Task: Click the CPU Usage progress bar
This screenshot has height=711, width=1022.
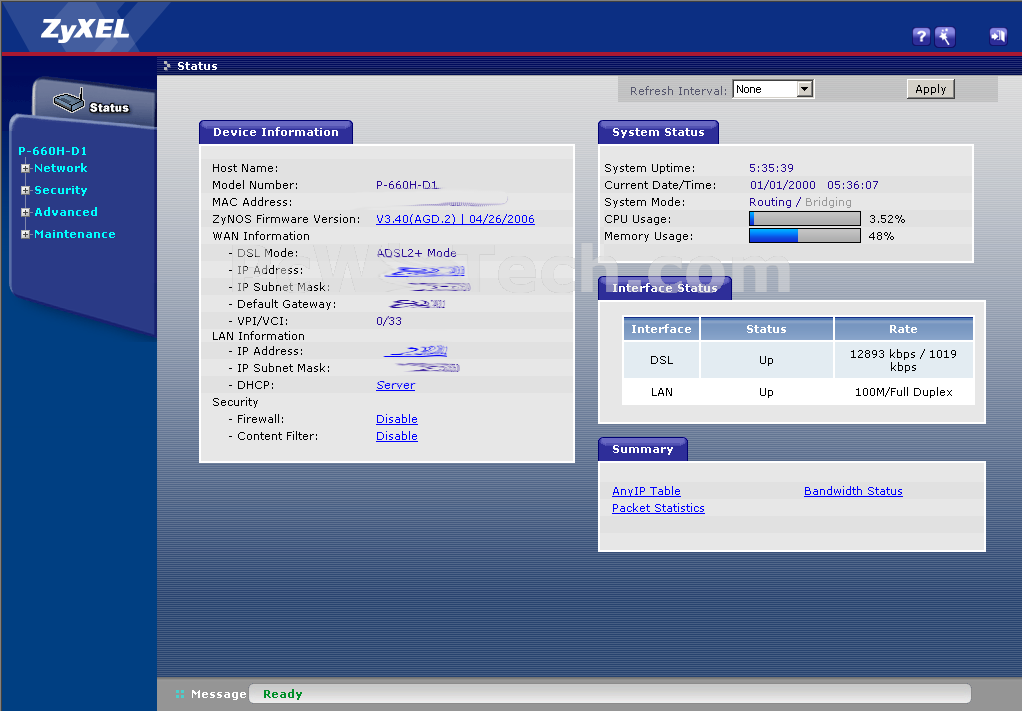Action: click(805, 219)
